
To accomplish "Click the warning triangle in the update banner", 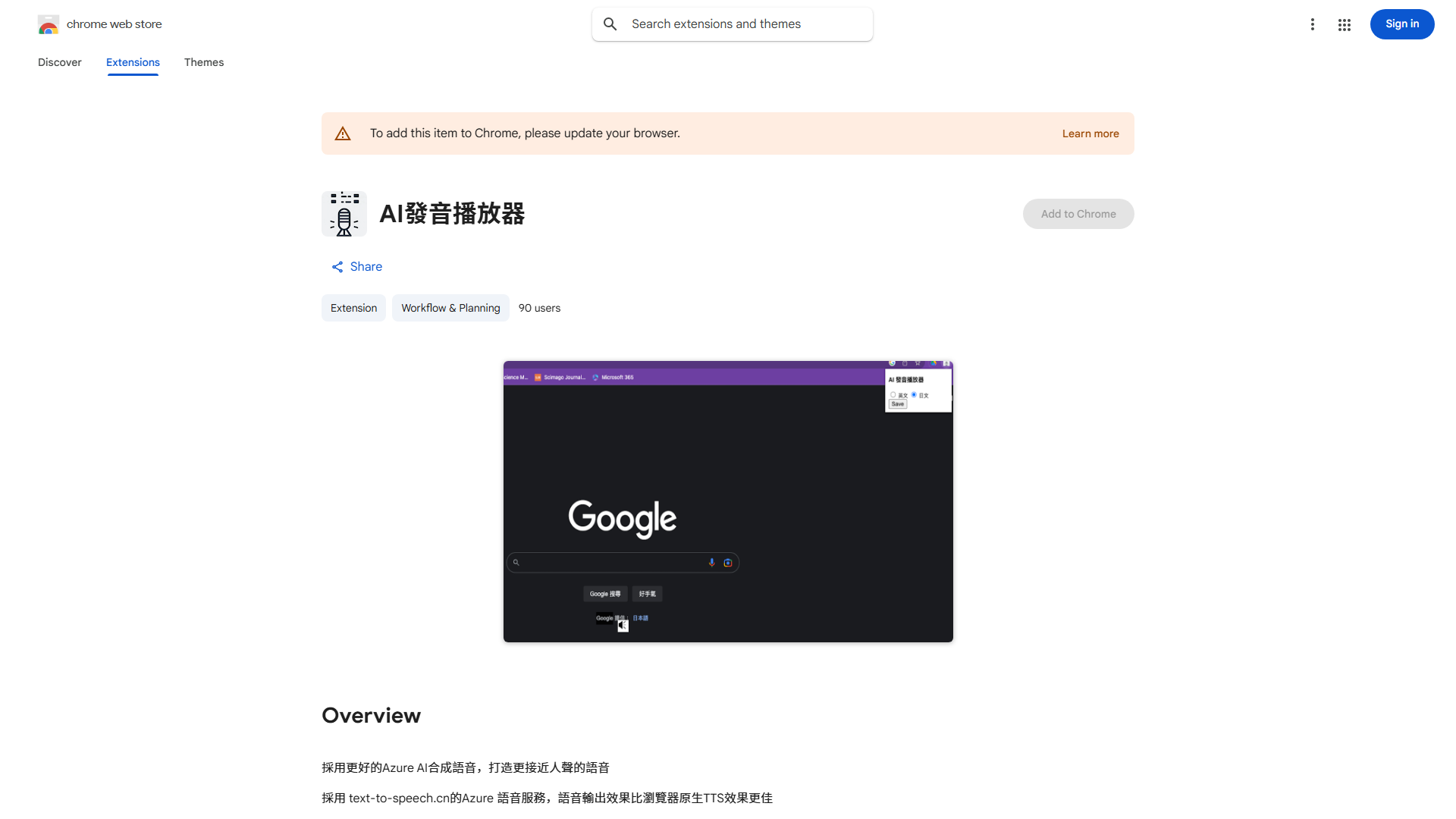I will pos(343,133).
